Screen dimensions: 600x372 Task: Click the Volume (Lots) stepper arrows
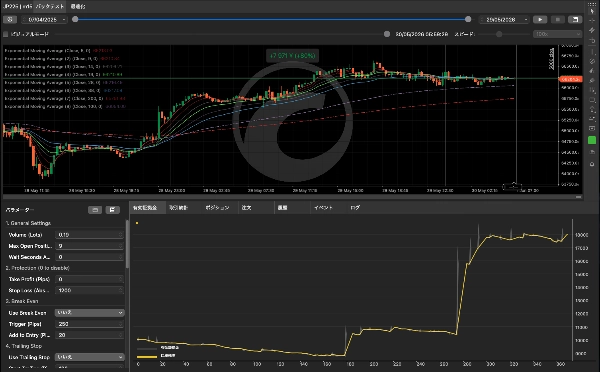121,235
